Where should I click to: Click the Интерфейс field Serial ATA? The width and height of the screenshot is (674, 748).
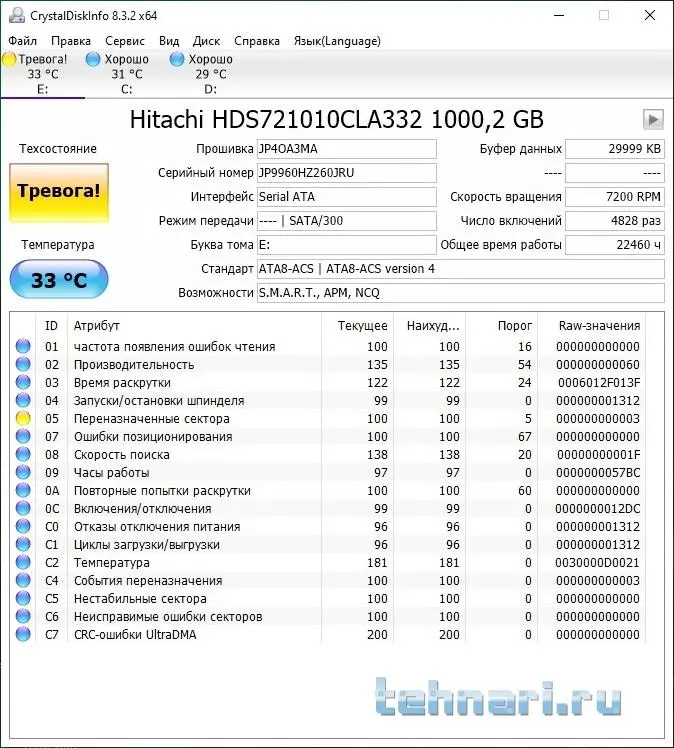pos(347,197)
